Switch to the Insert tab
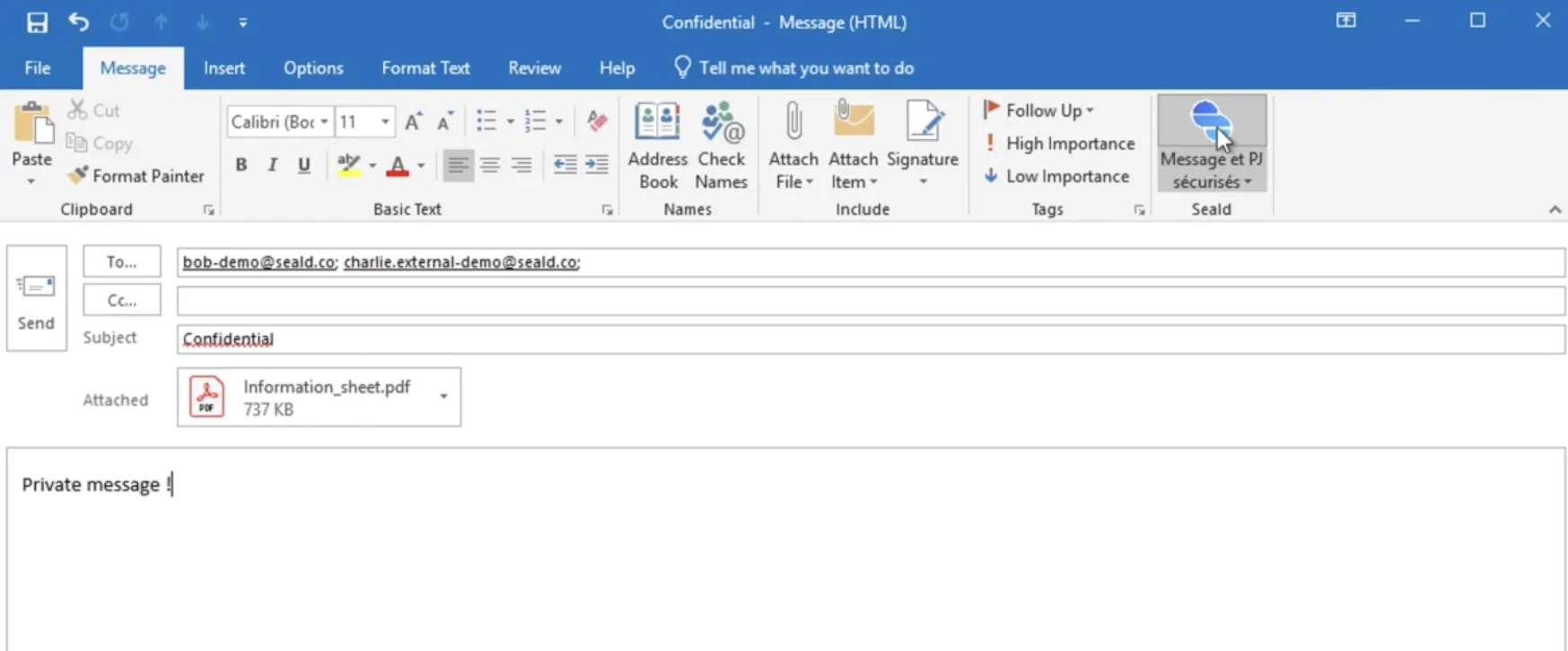This screenshot has width=1568, height=651. click(224, 68)
